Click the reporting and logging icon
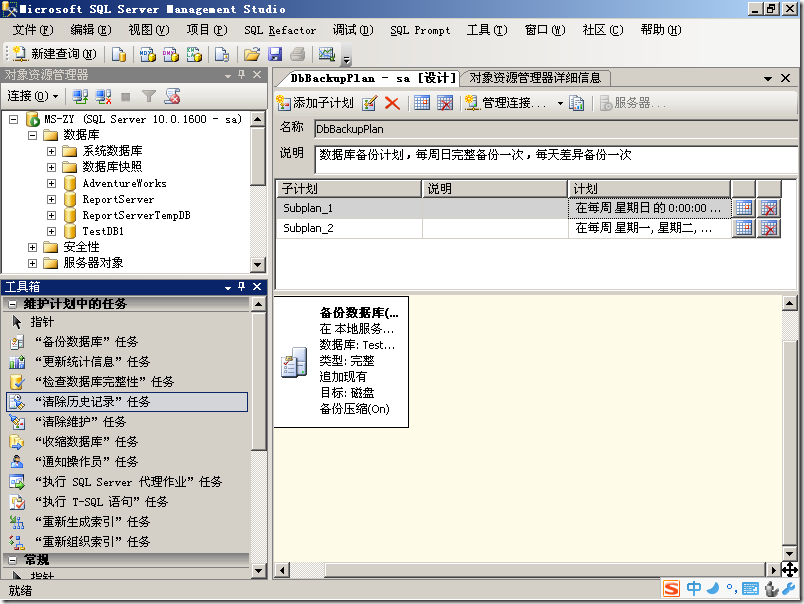This screenshot has height=604, width=804. (577, 103)
